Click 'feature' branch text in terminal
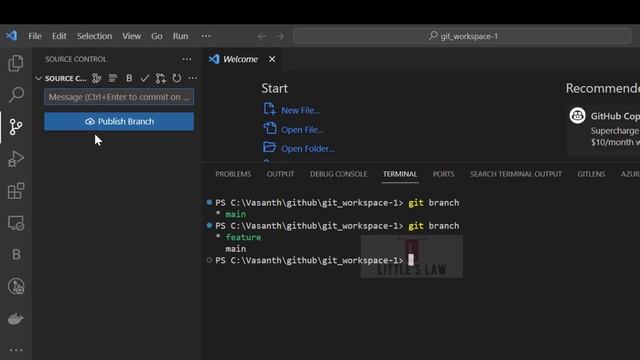The height and width of the screenshot is (360, 640). point(243,237)
